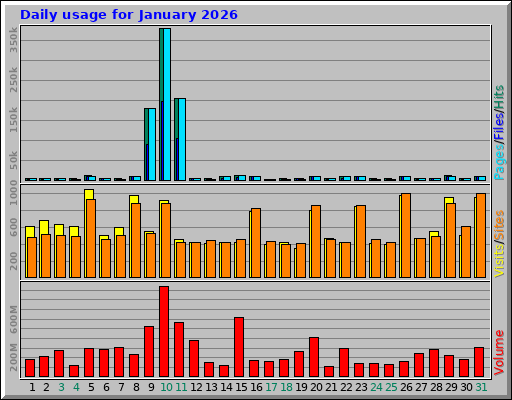Click the 'Pages' legend label
Viewport: 512px width, 400px height.
coord(499,163)
